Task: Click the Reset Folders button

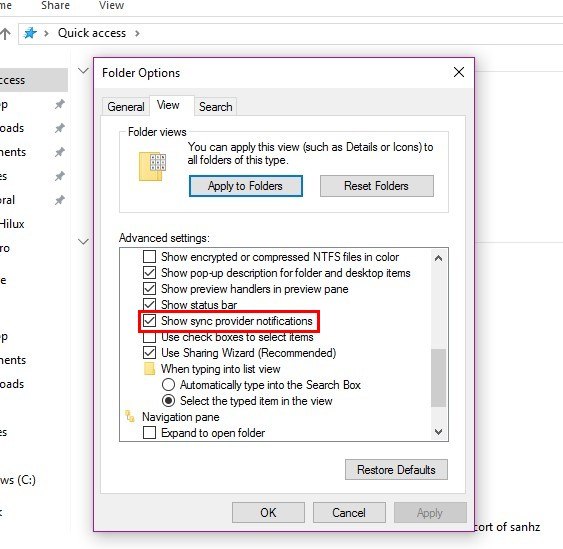Action: (376, 186)
